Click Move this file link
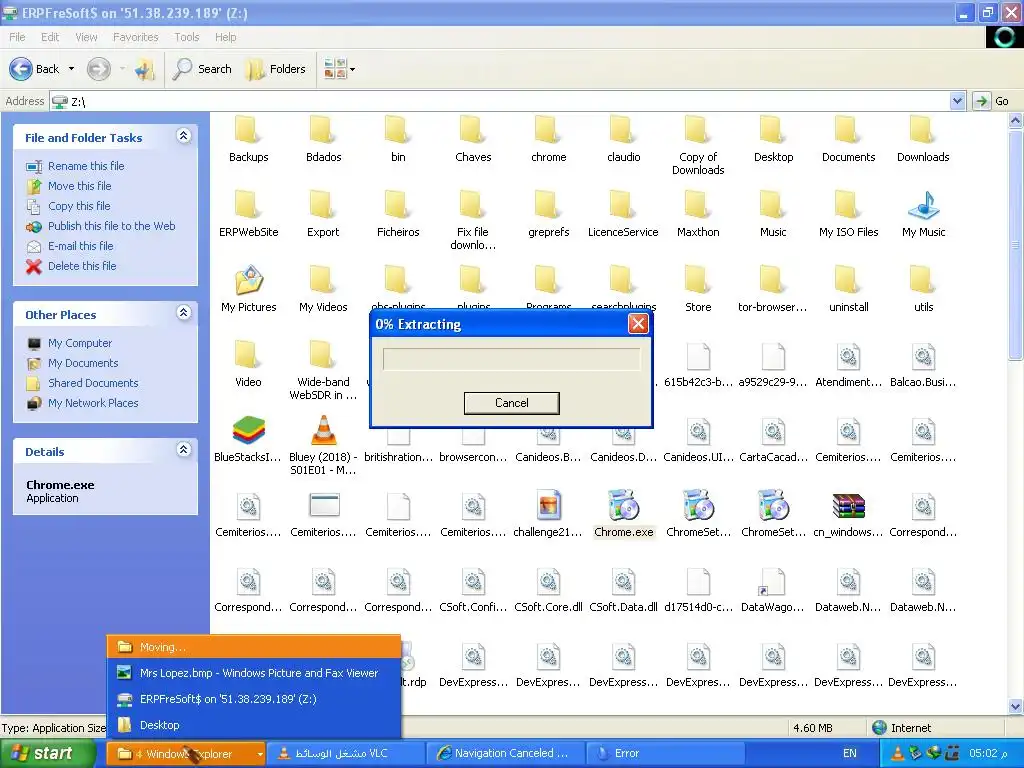1024x768 pixels. [80, 186]
